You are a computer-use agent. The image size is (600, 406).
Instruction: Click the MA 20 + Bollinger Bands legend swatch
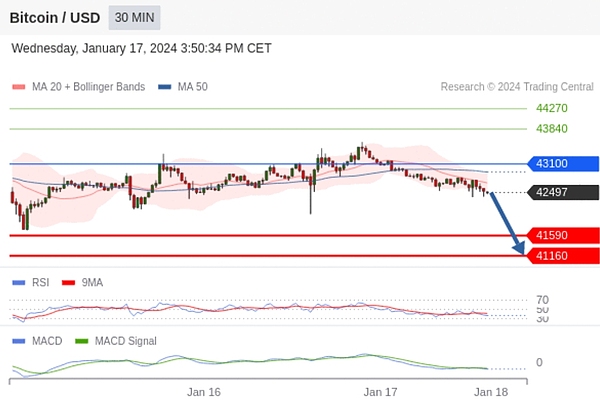[x=18, y=87]
